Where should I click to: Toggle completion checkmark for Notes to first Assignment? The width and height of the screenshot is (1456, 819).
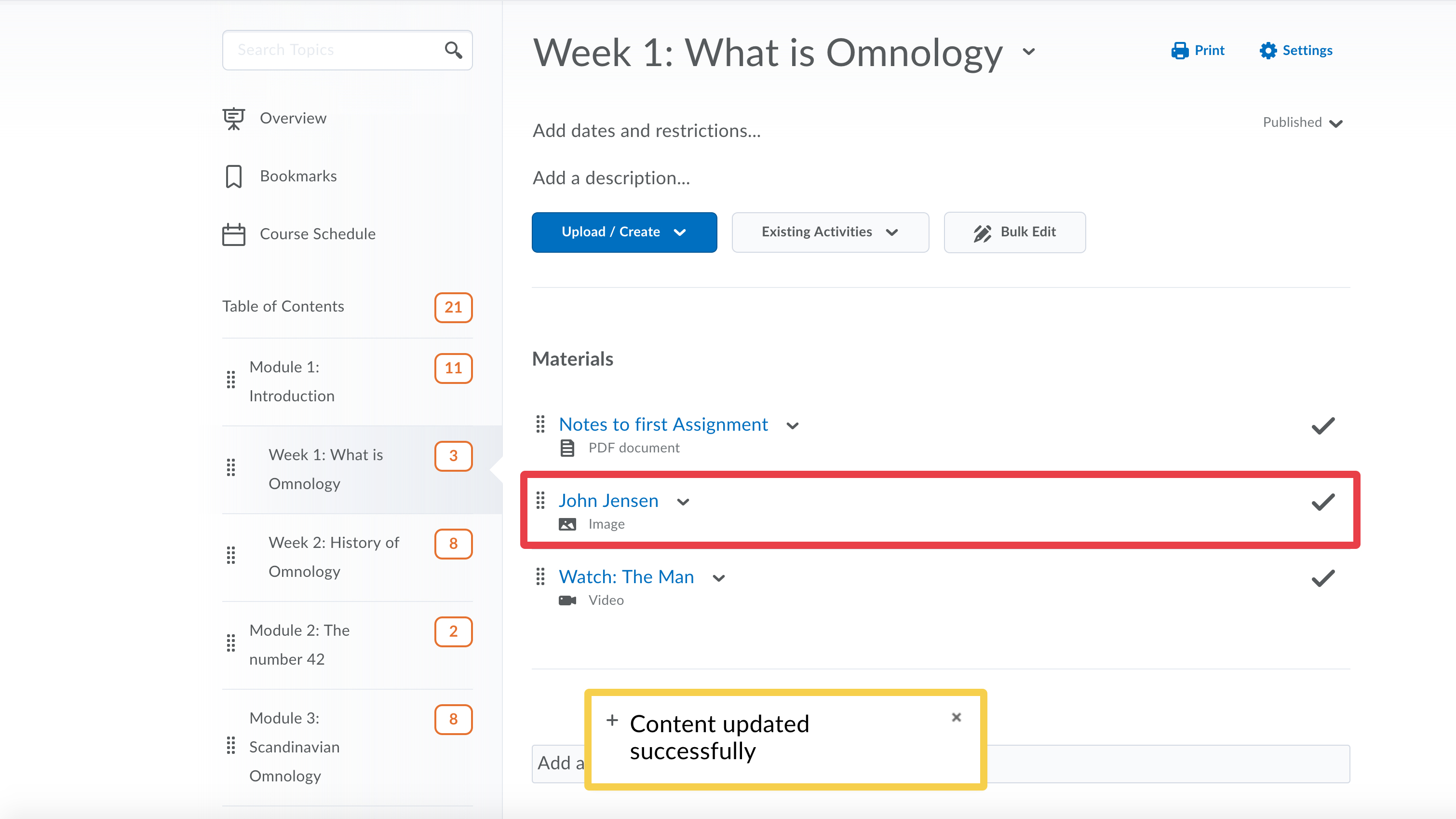(x=1322, y=425)
